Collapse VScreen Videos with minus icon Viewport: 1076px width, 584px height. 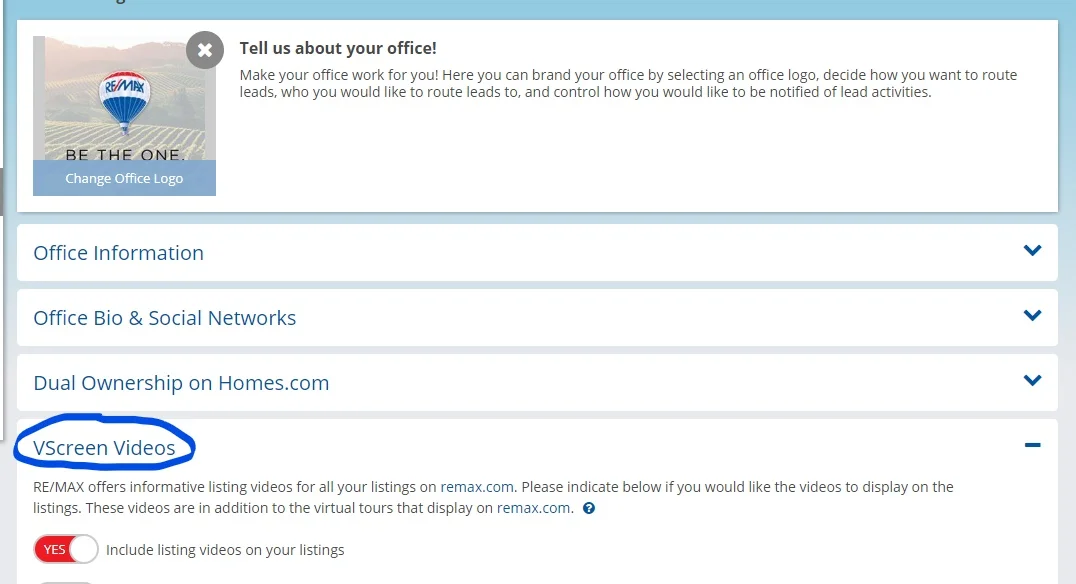pyautogui.click(x=1032, y=445)
